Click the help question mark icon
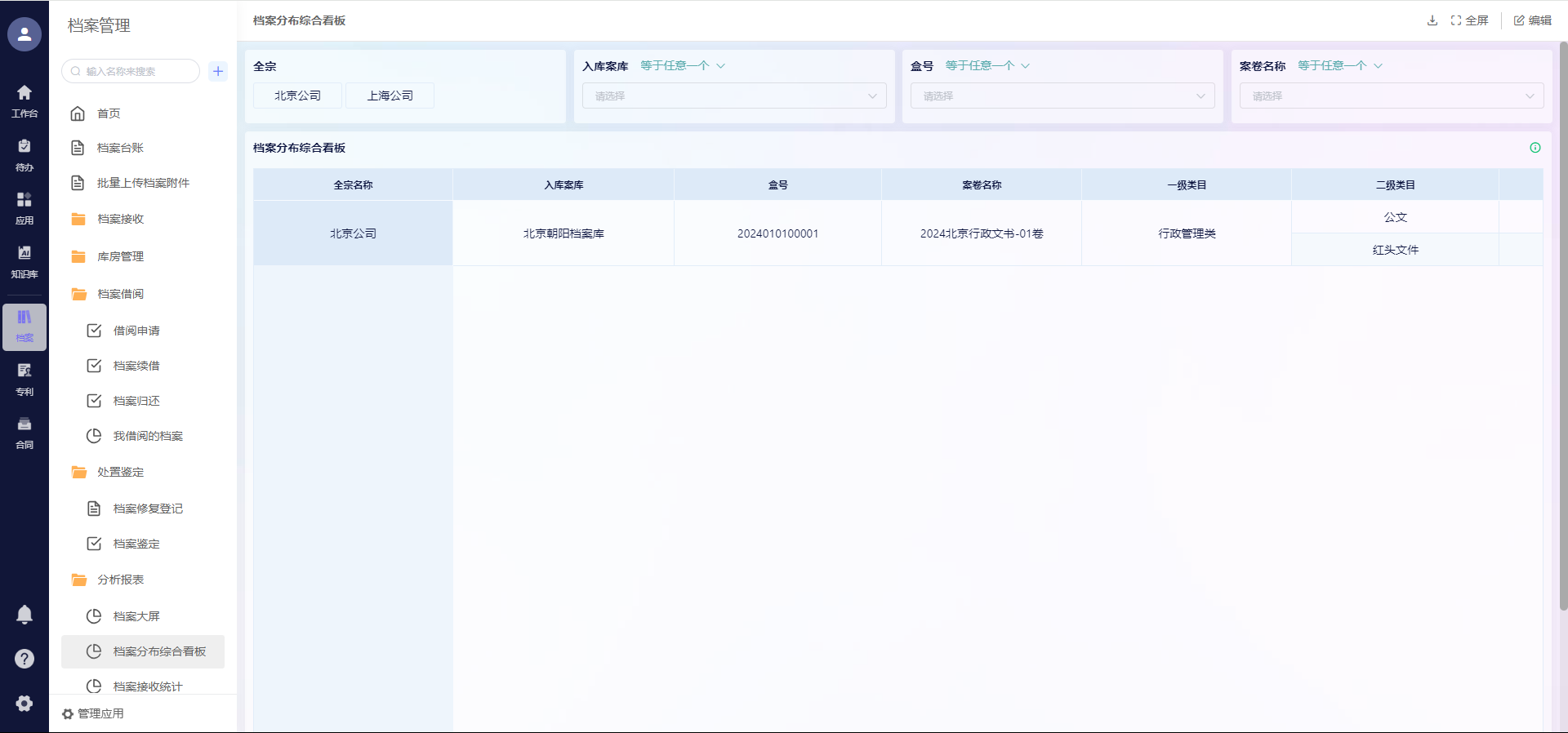 pos(24,659)
